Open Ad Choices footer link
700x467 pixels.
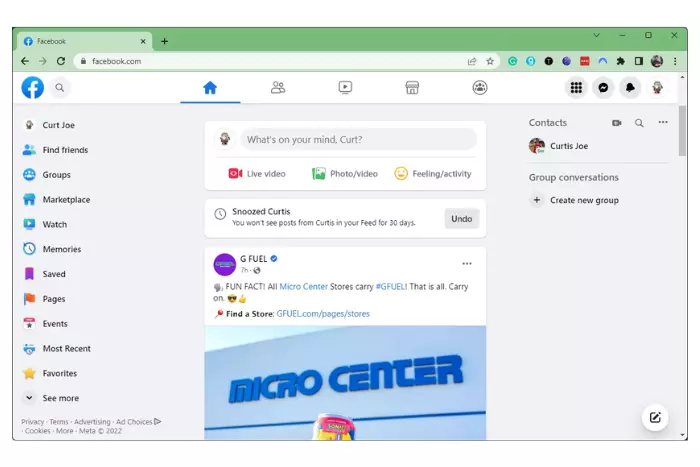pyautogui.click(x=138, y=421)
